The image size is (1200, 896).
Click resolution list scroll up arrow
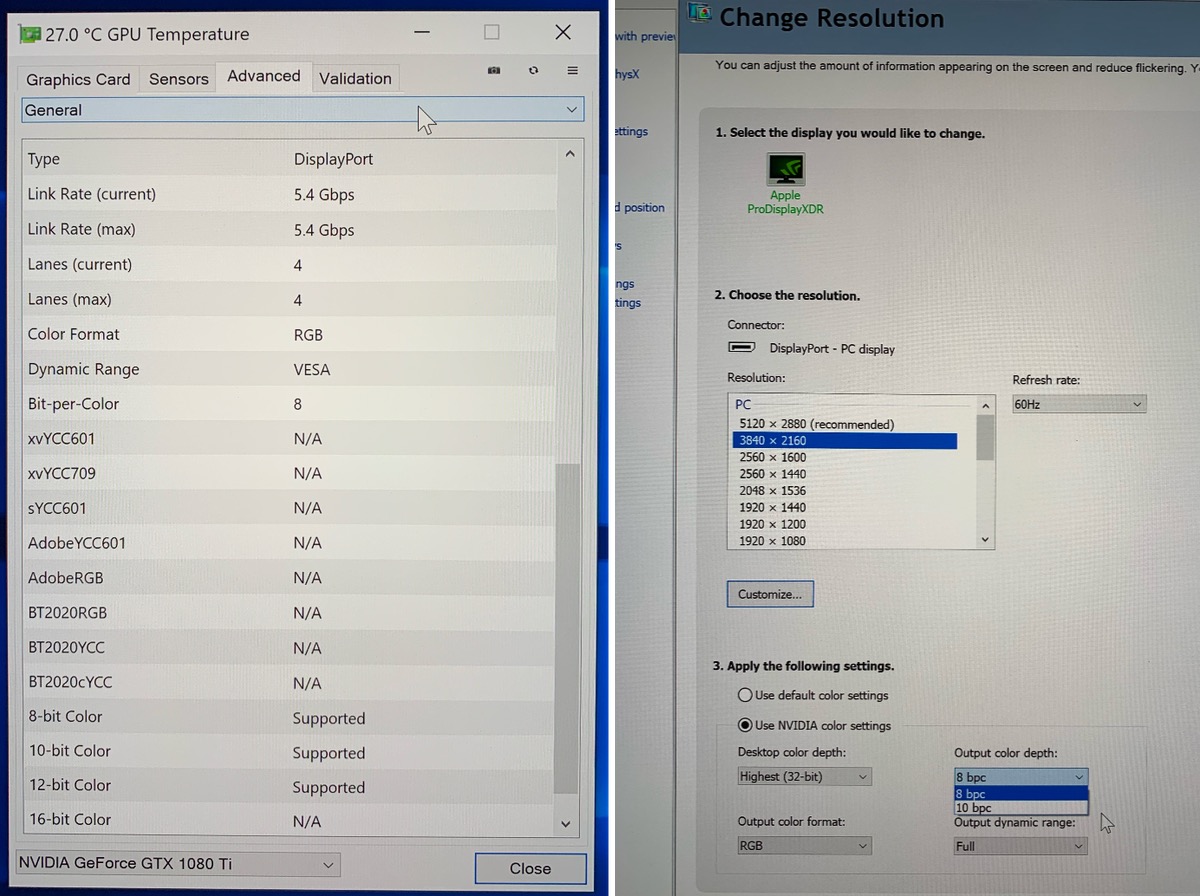(985, 405)
